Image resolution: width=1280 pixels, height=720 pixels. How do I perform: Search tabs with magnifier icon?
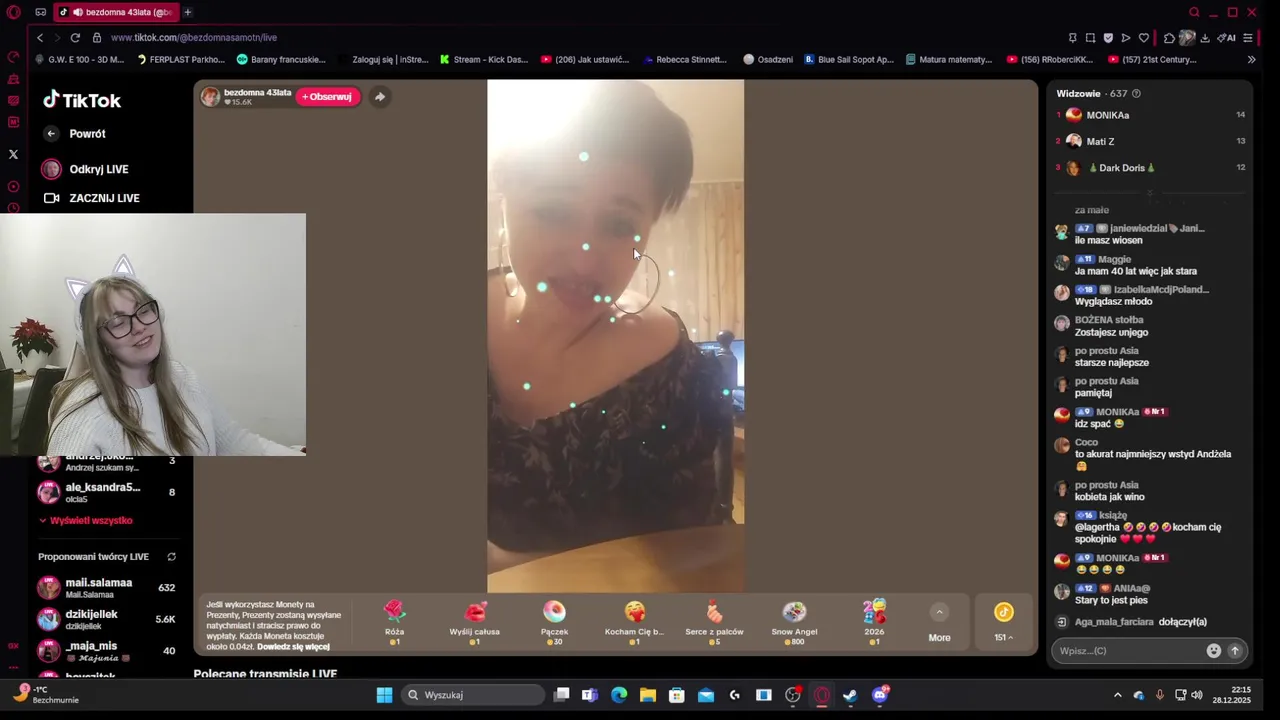point(1194,12)
